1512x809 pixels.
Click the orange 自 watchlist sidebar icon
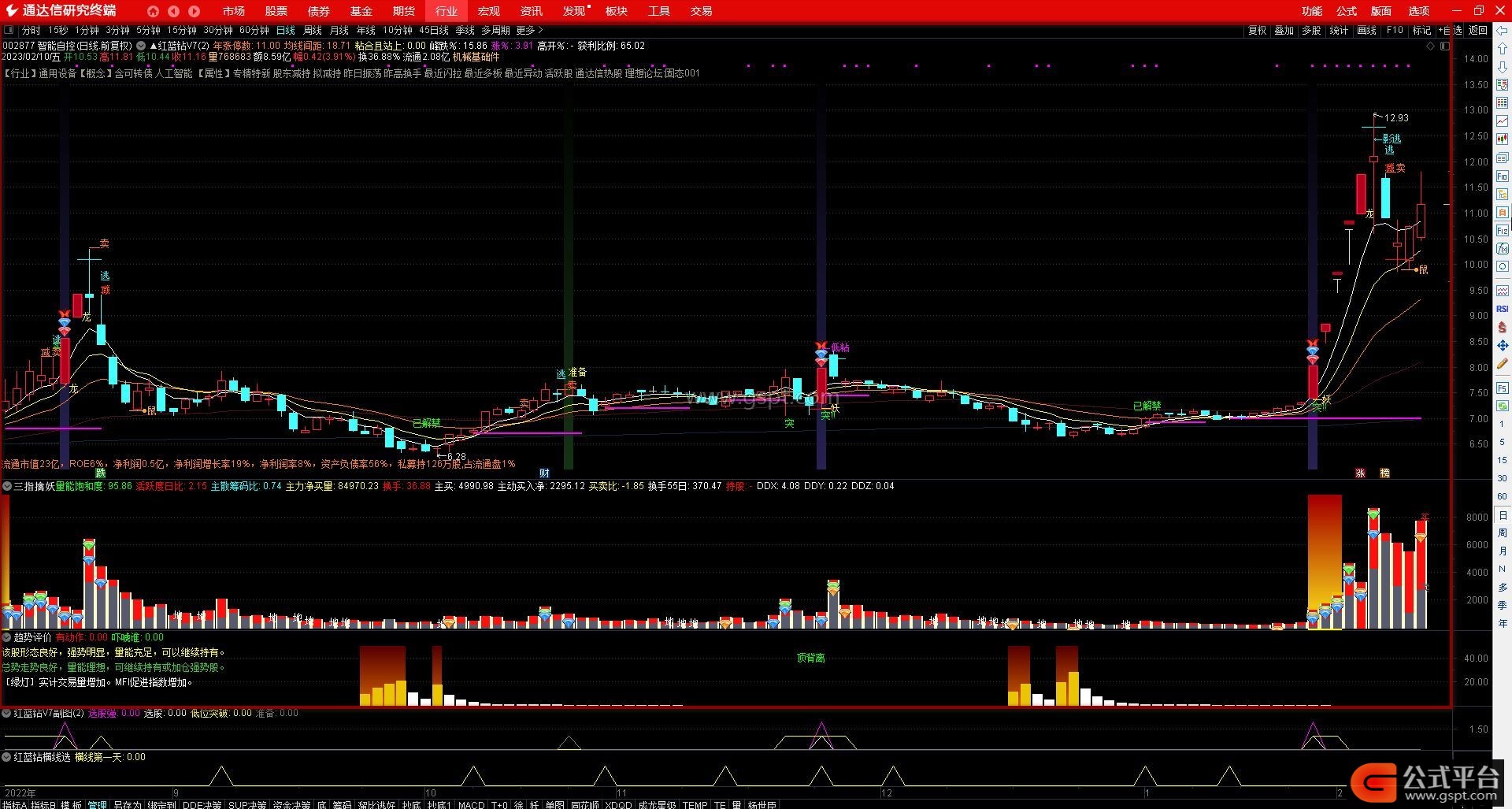[1503, 213]
